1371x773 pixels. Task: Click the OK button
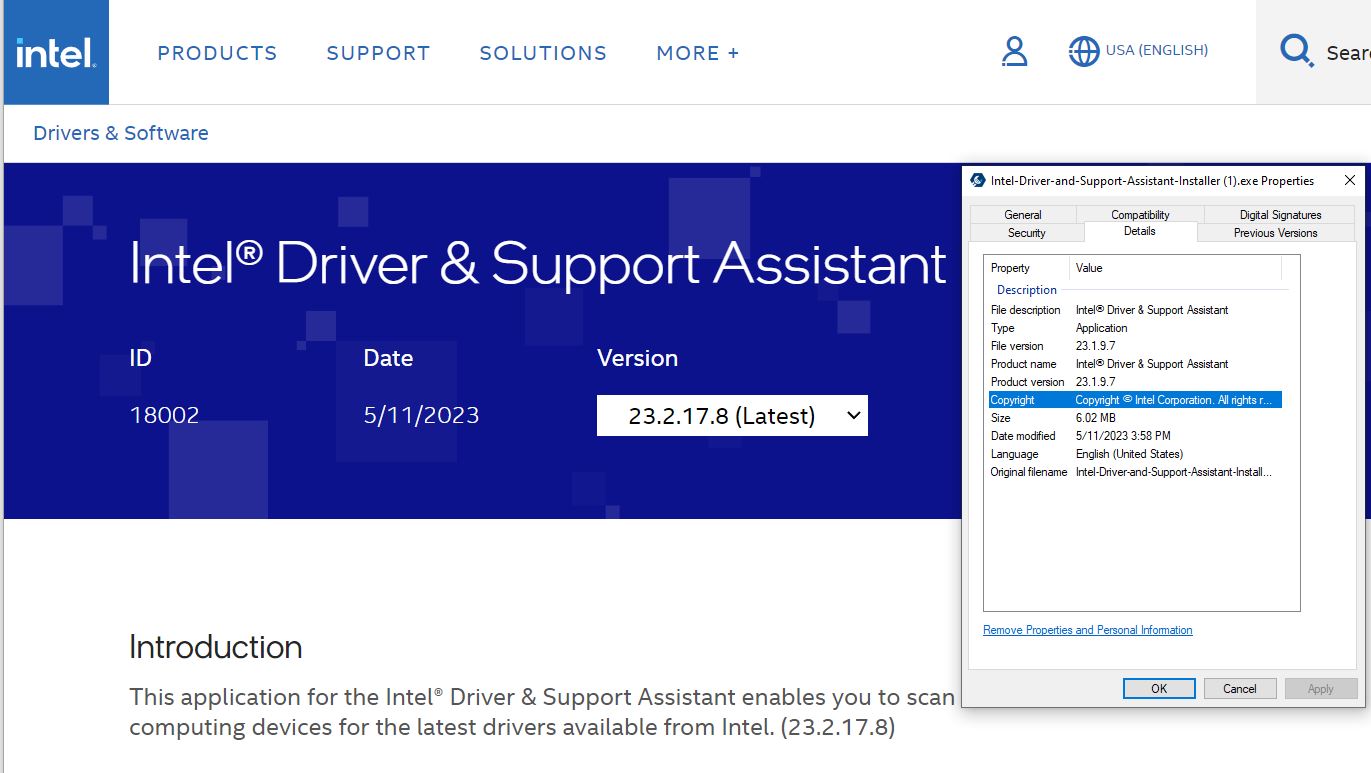point(1158,688)
